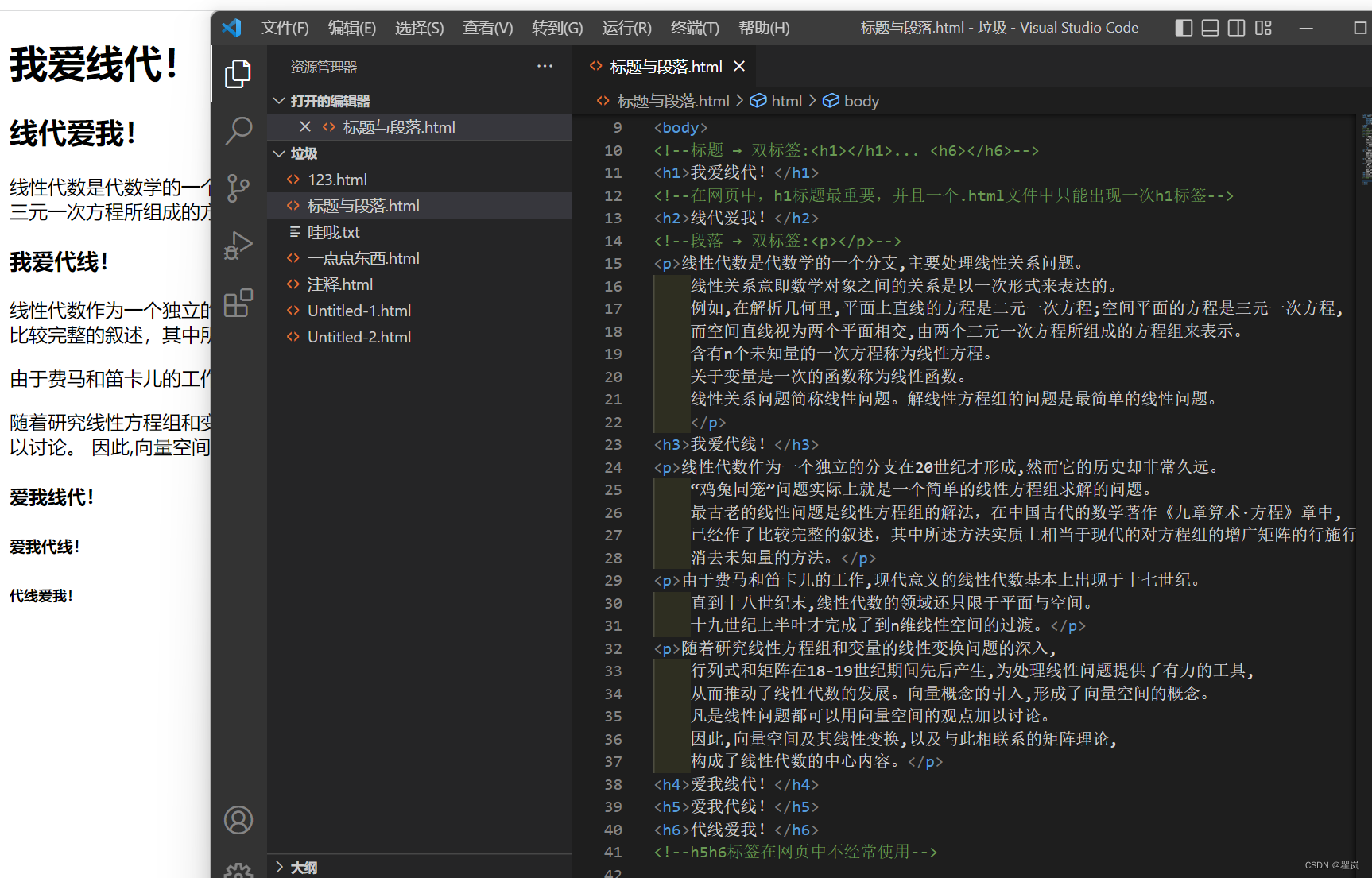1372x878 pixels.
Task: Click 我爱线代！ heading in browser page
Action: 94,64
